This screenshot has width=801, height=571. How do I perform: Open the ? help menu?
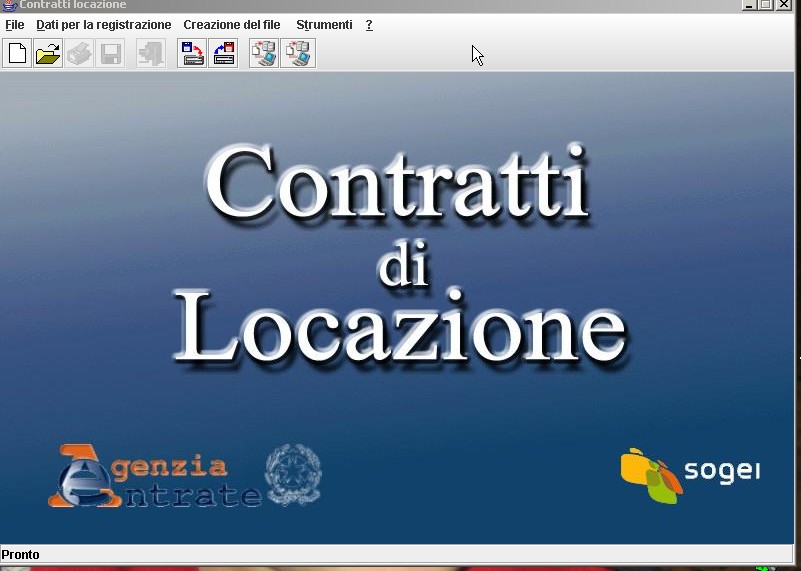tap(369, 25)
